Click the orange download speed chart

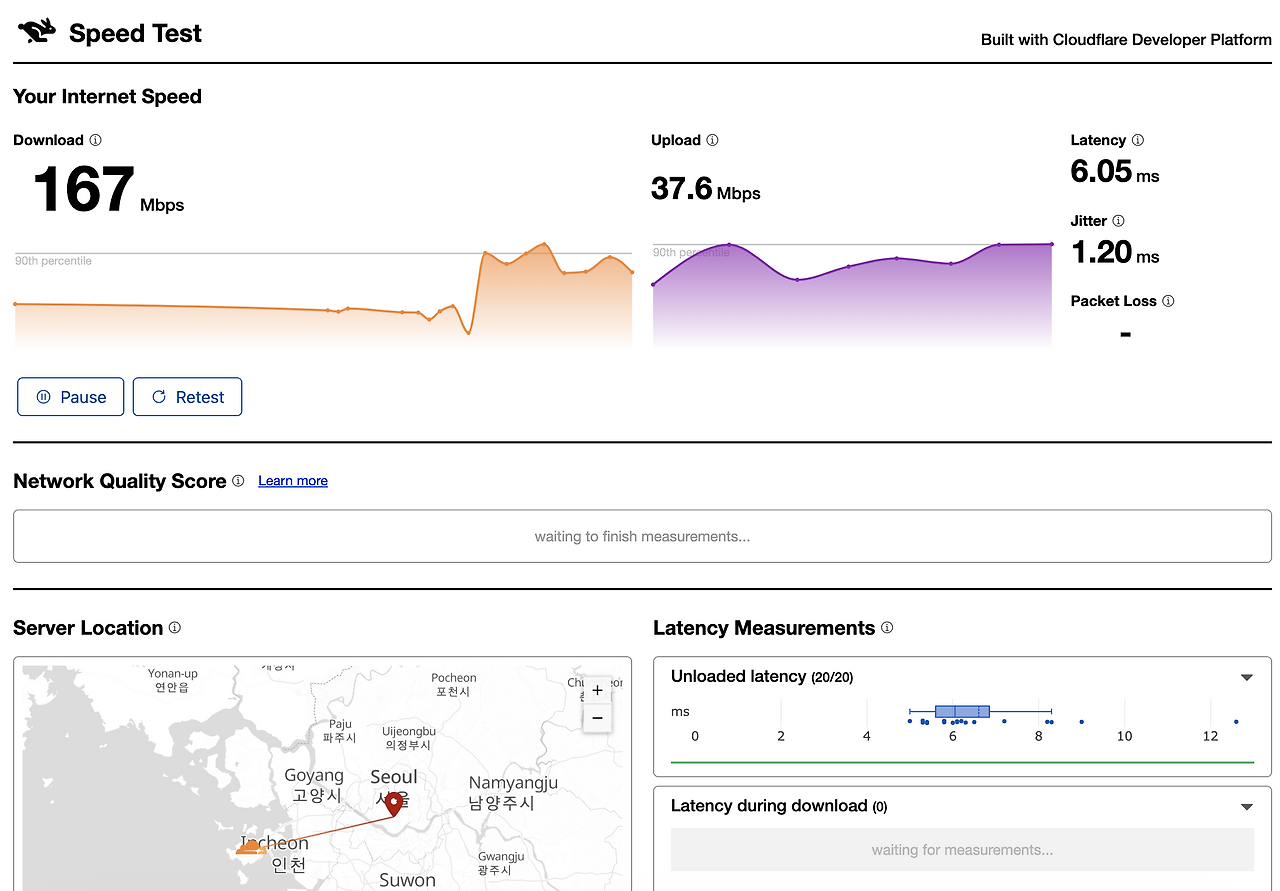click(323, 295)
